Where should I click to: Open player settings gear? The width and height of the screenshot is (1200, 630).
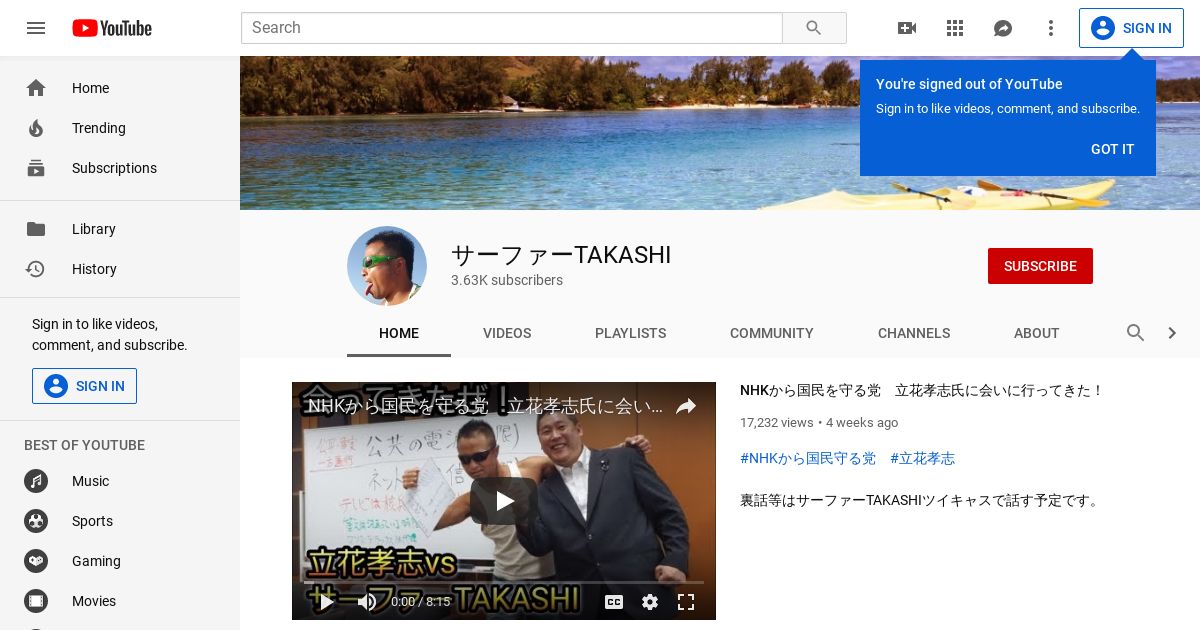click(x=650, y=602)
